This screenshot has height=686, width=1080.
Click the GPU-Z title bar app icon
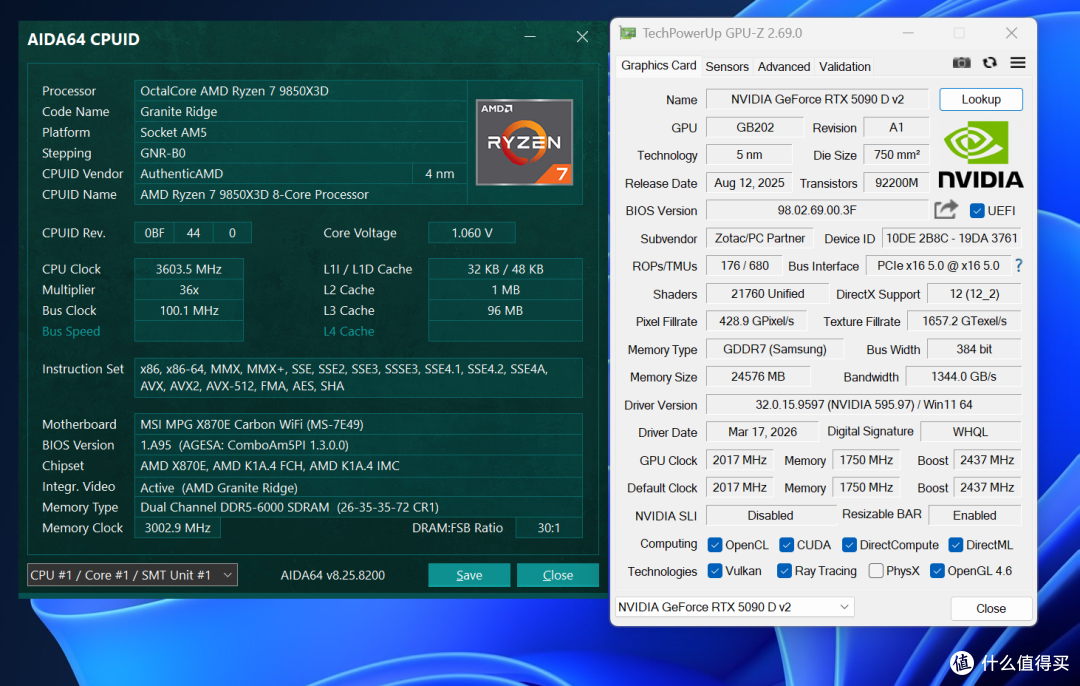(x=627, y=33)
